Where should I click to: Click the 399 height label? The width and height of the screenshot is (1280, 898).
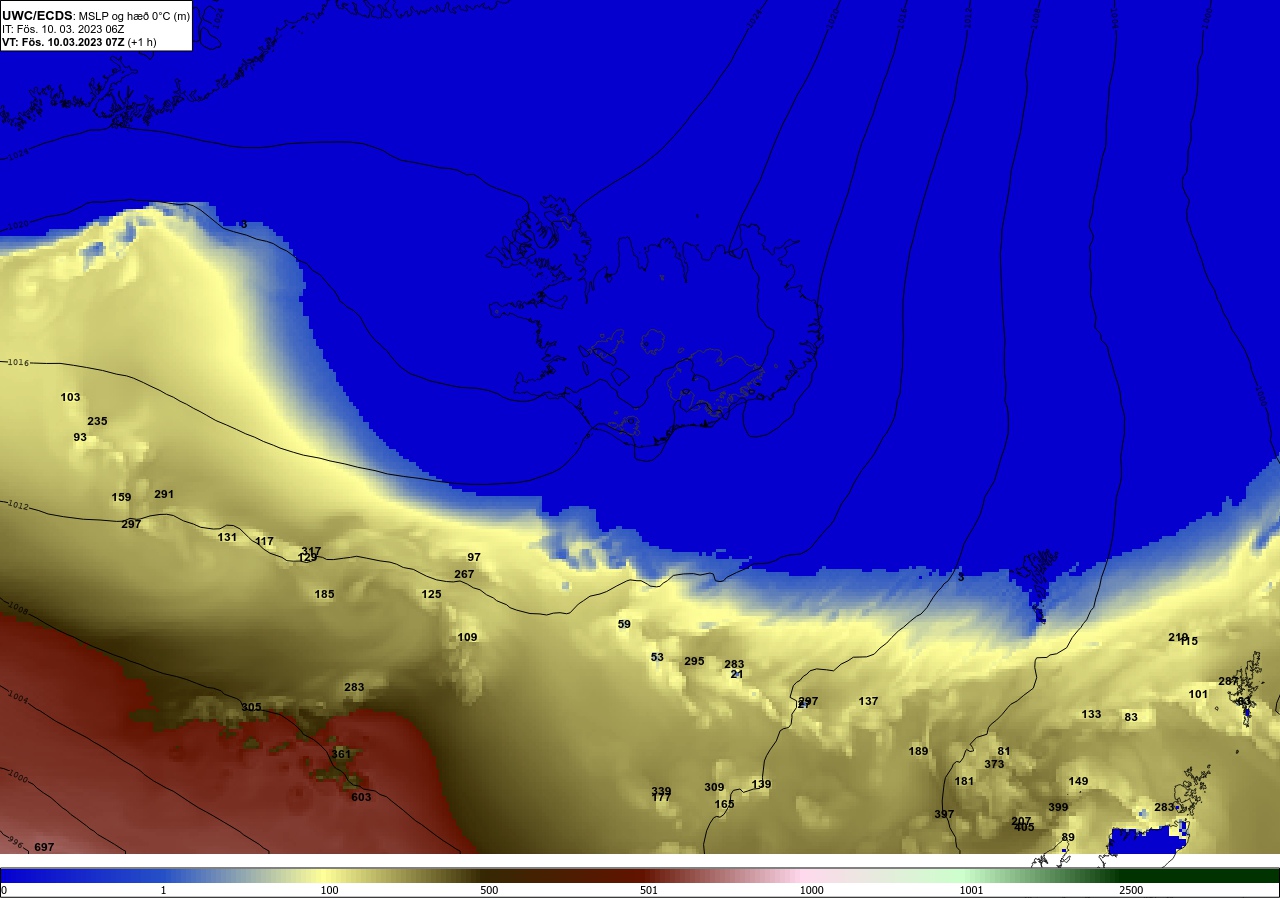tap(1058, 807)
